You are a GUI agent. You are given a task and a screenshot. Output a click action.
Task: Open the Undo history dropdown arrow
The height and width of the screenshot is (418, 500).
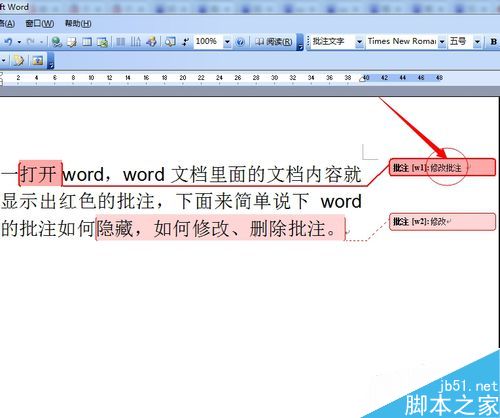pos(19,42)
